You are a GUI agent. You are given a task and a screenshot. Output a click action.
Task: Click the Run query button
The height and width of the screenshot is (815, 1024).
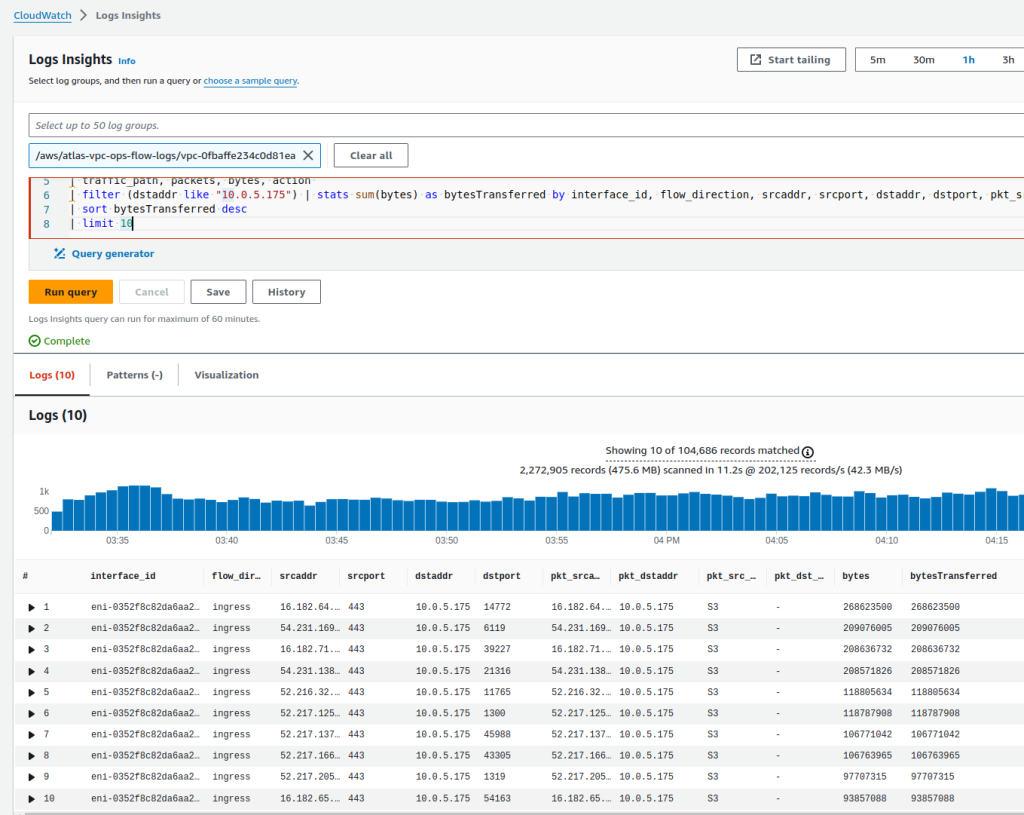(x=70, y=291)
